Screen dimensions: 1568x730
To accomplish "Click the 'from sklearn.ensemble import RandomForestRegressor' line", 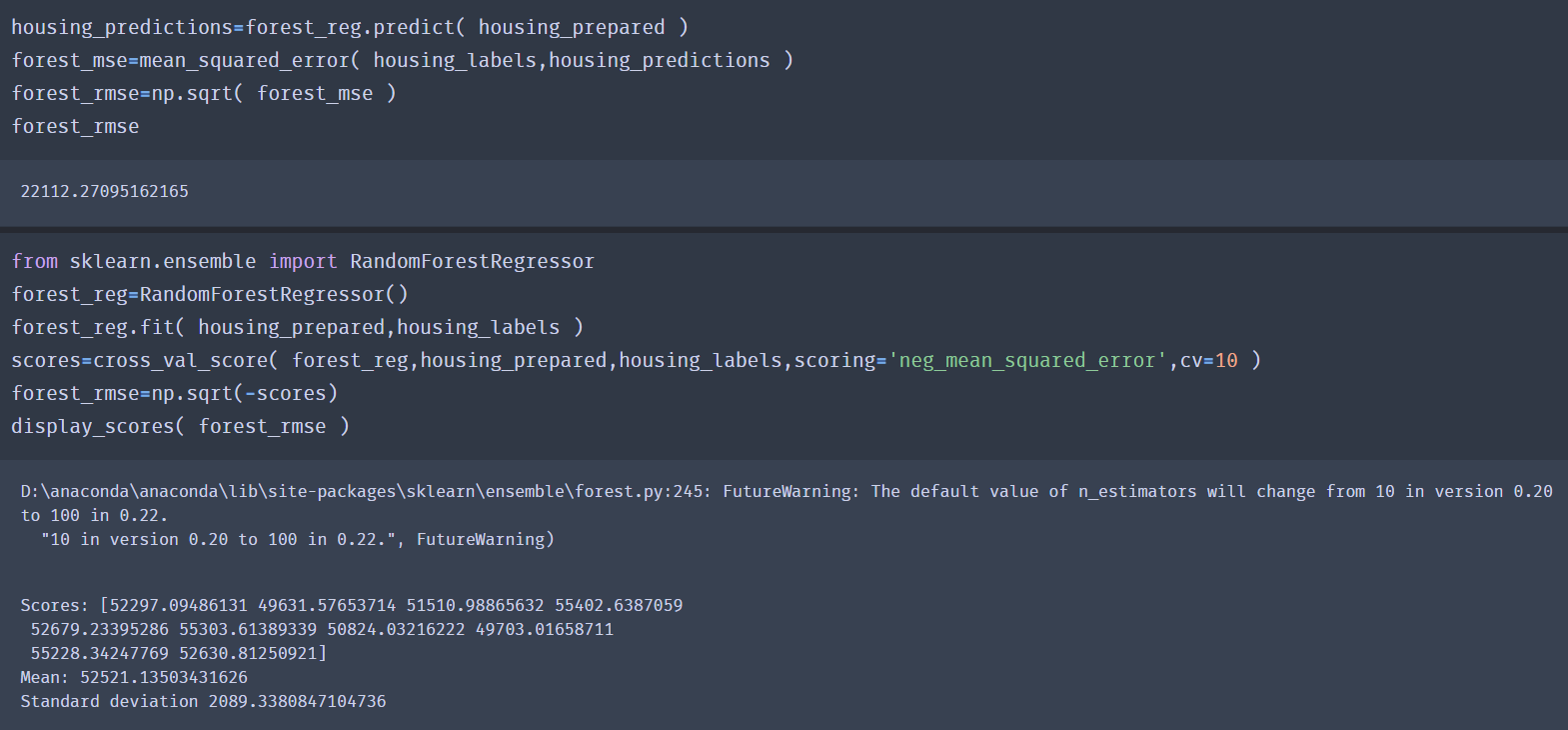I will click(303, 262).
